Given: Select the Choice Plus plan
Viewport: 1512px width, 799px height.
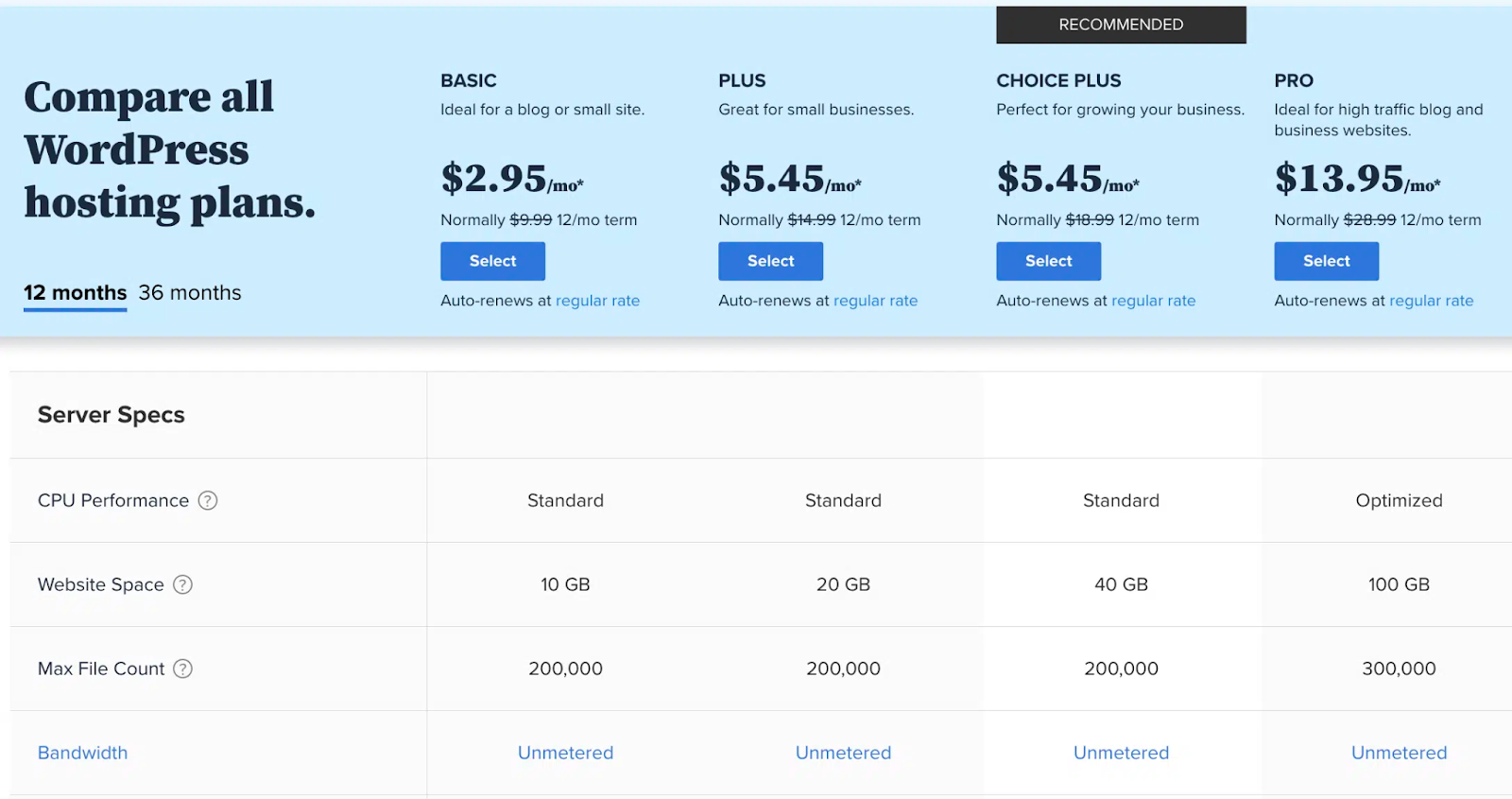Looking at the screenshot, I should [x=1048, y=261].
